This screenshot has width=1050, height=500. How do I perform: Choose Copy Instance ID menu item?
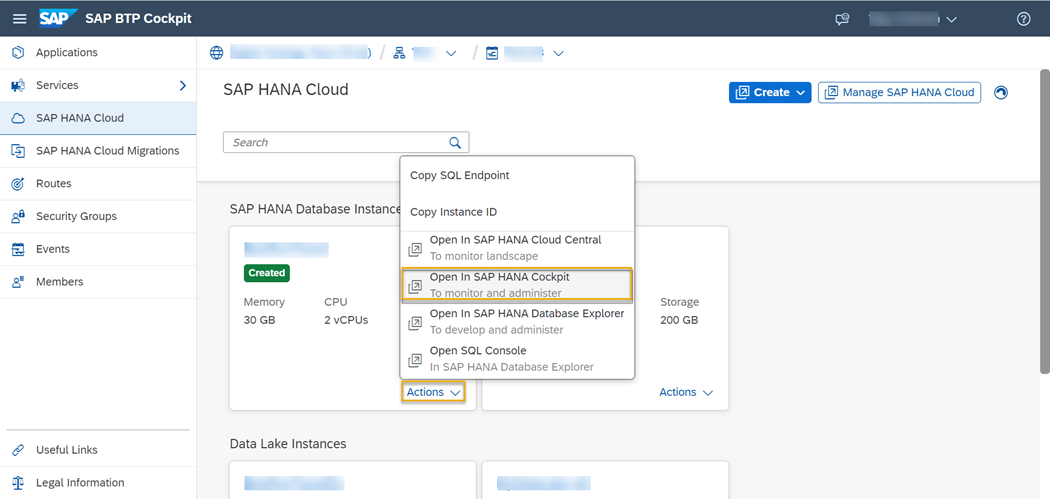point(518,212)
